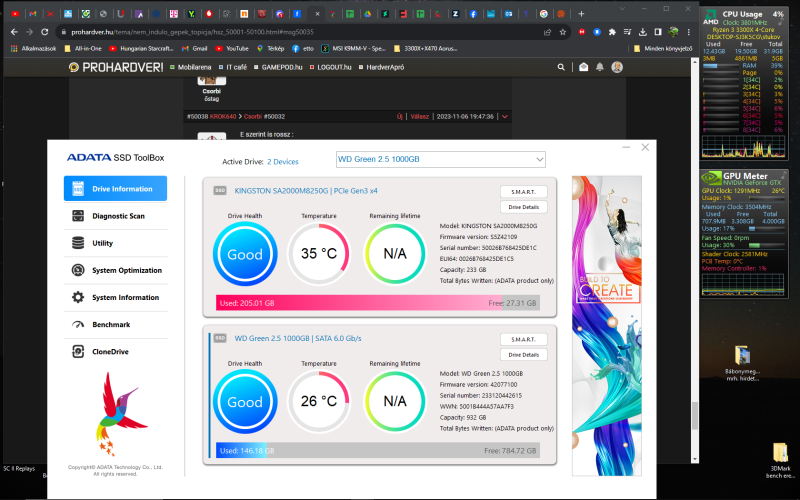Click the 'Válasz' reply link on post #50038
The width and height of the screenshot is (800, 500).
tap(419, 116)
